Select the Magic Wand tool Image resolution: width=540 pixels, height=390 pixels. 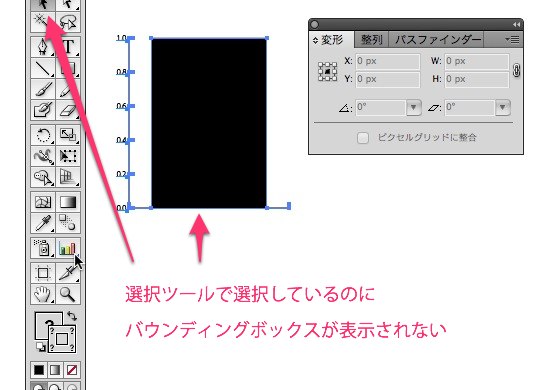(43, 22)
